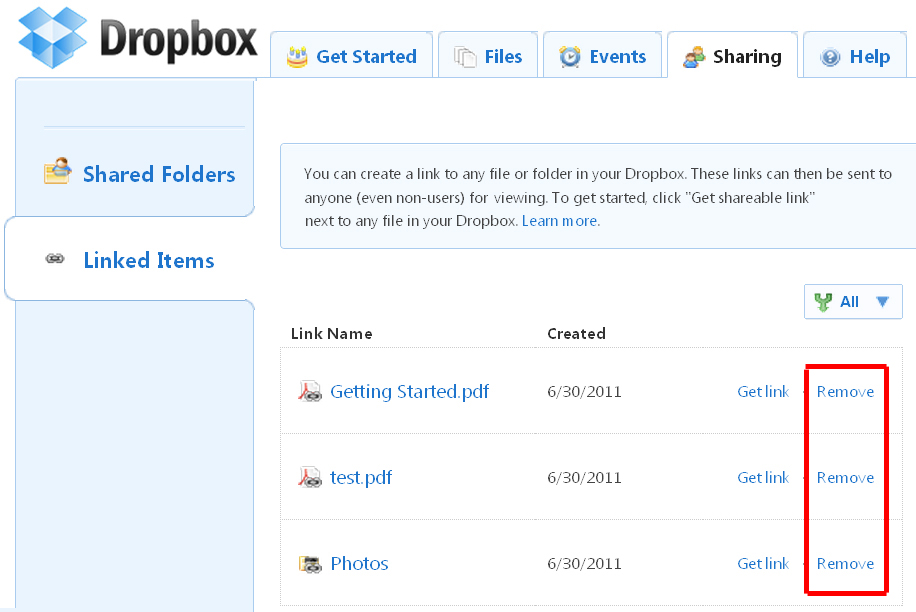Click the All dropdown arrow
This screenshot has height=612, width=916.
tap(882, 301)
